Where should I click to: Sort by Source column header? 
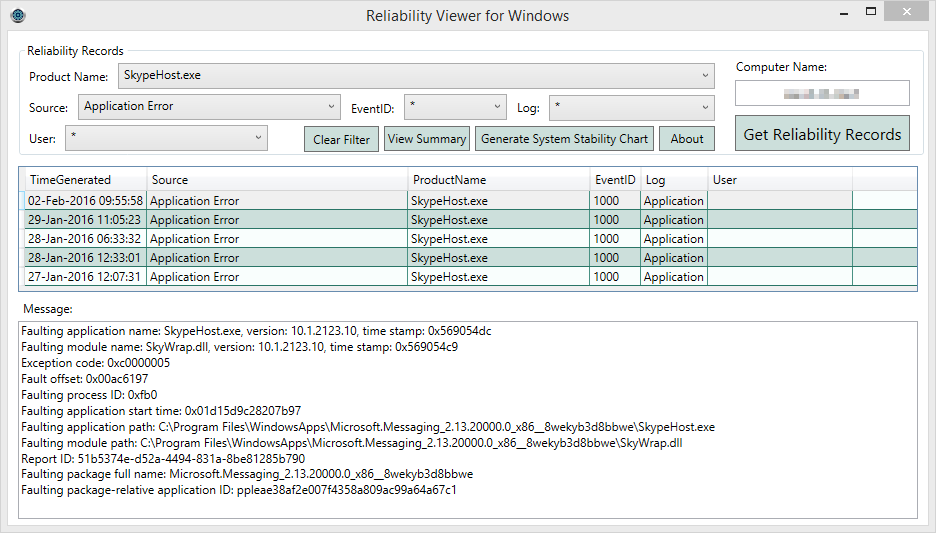(x=278, y=180)
